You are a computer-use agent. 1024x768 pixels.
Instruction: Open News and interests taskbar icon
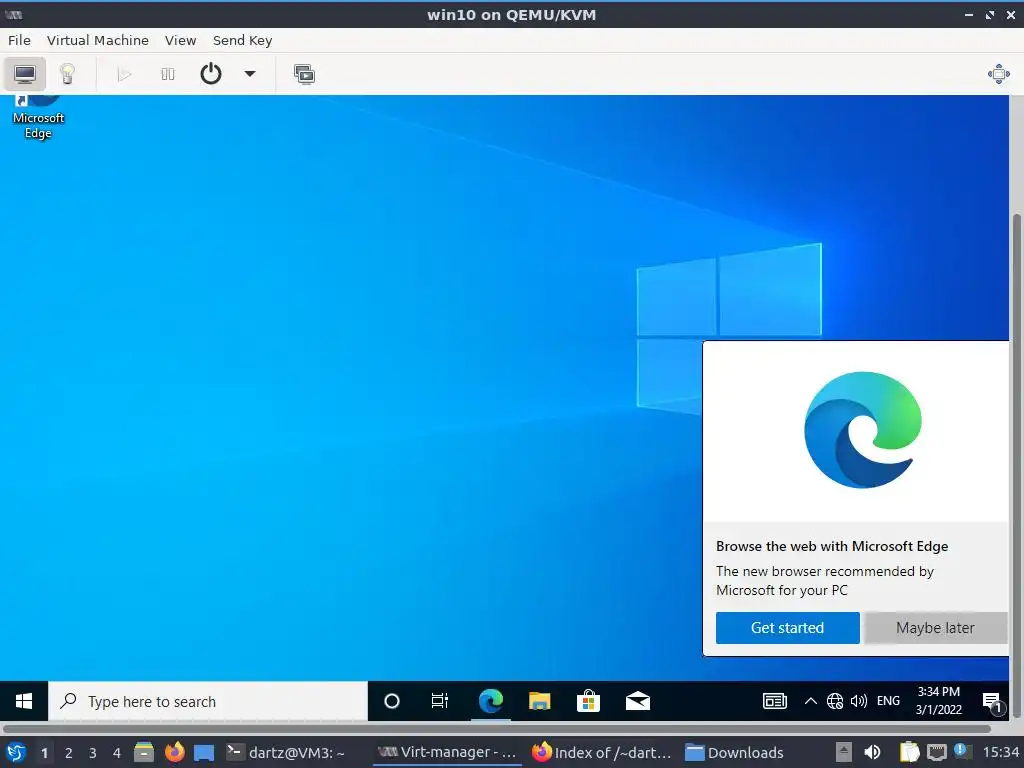tap(775, 701)
